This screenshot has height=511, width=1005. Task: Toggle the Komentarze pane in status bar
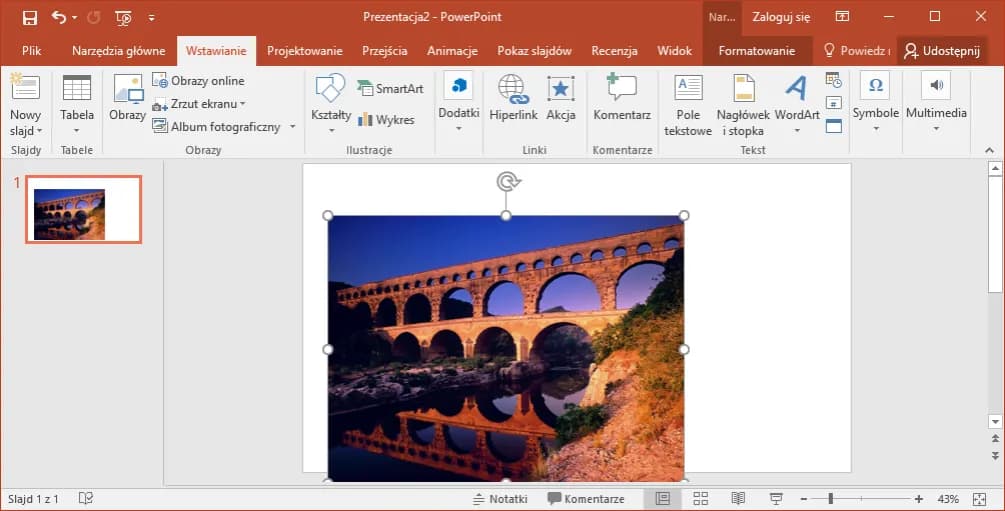click(586, 499)
